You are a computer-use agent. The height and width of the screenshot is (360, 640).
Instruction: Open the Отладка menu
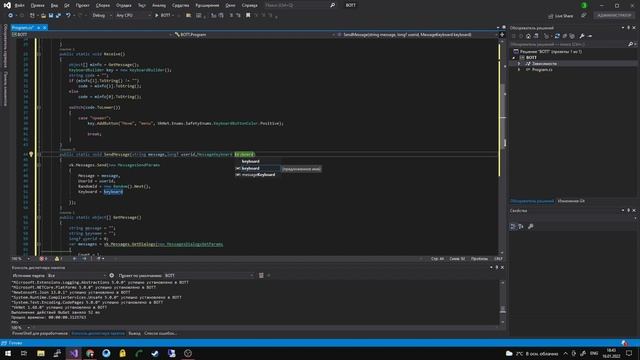(x=124, y=5)
